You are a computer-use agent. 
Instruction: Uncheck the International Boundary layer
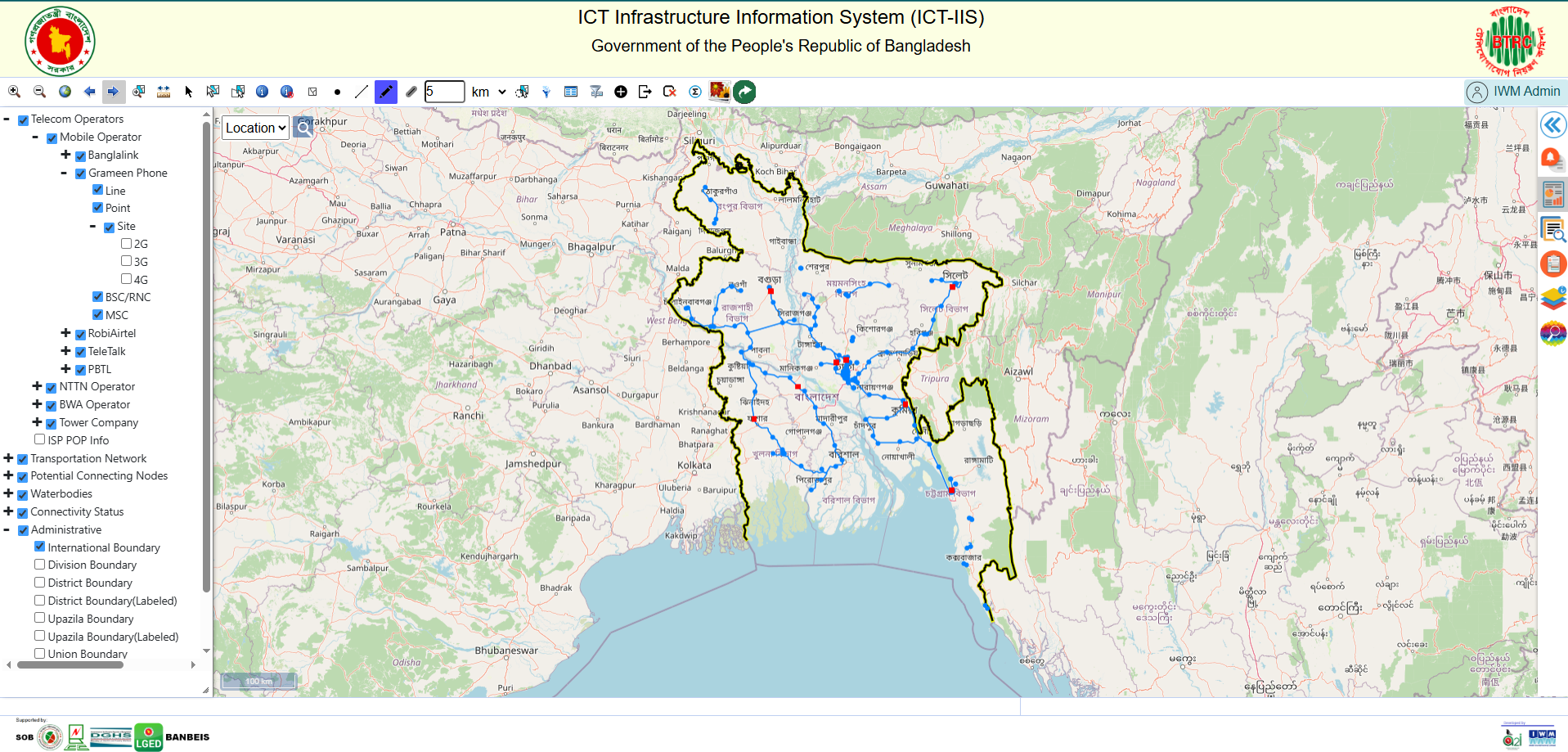click(39, 547)
